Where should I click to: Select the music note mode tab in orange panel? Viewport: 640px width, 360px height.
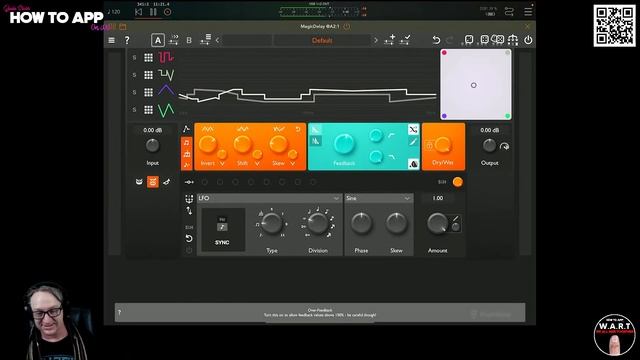[187, 142]
